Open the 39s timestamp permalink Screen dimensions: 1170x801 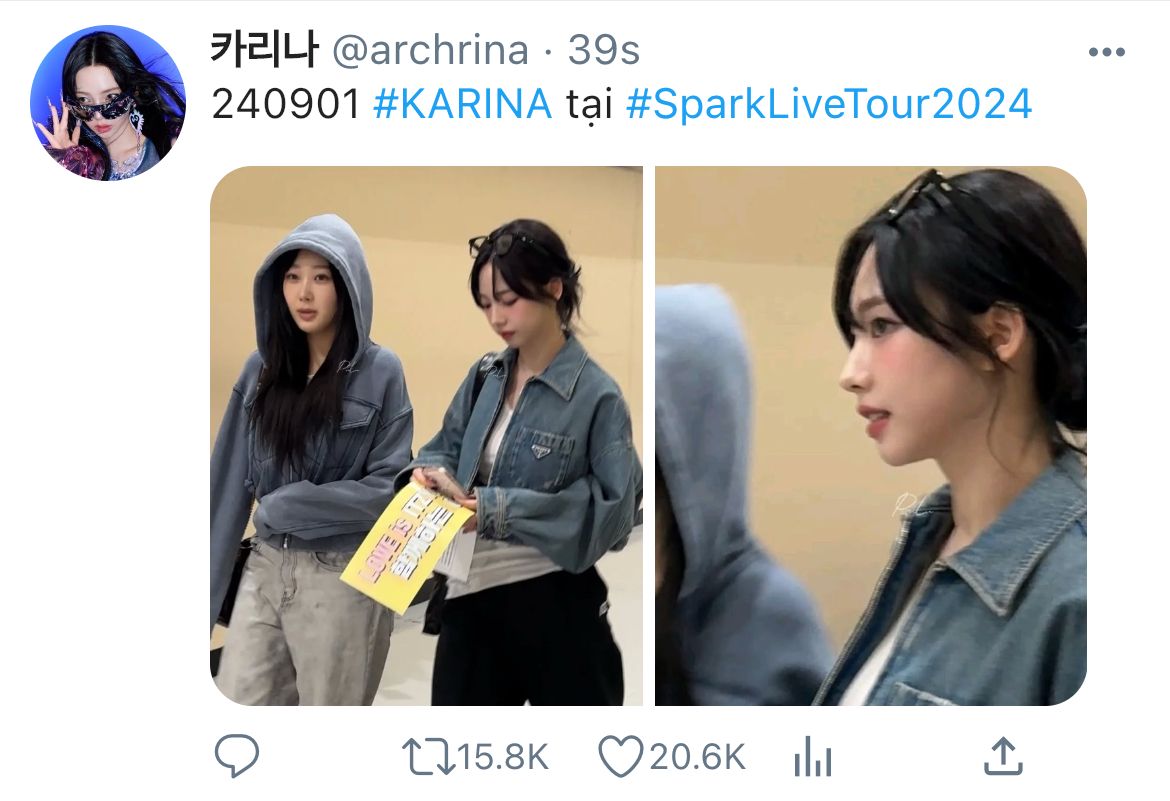[x=604, y=51]
